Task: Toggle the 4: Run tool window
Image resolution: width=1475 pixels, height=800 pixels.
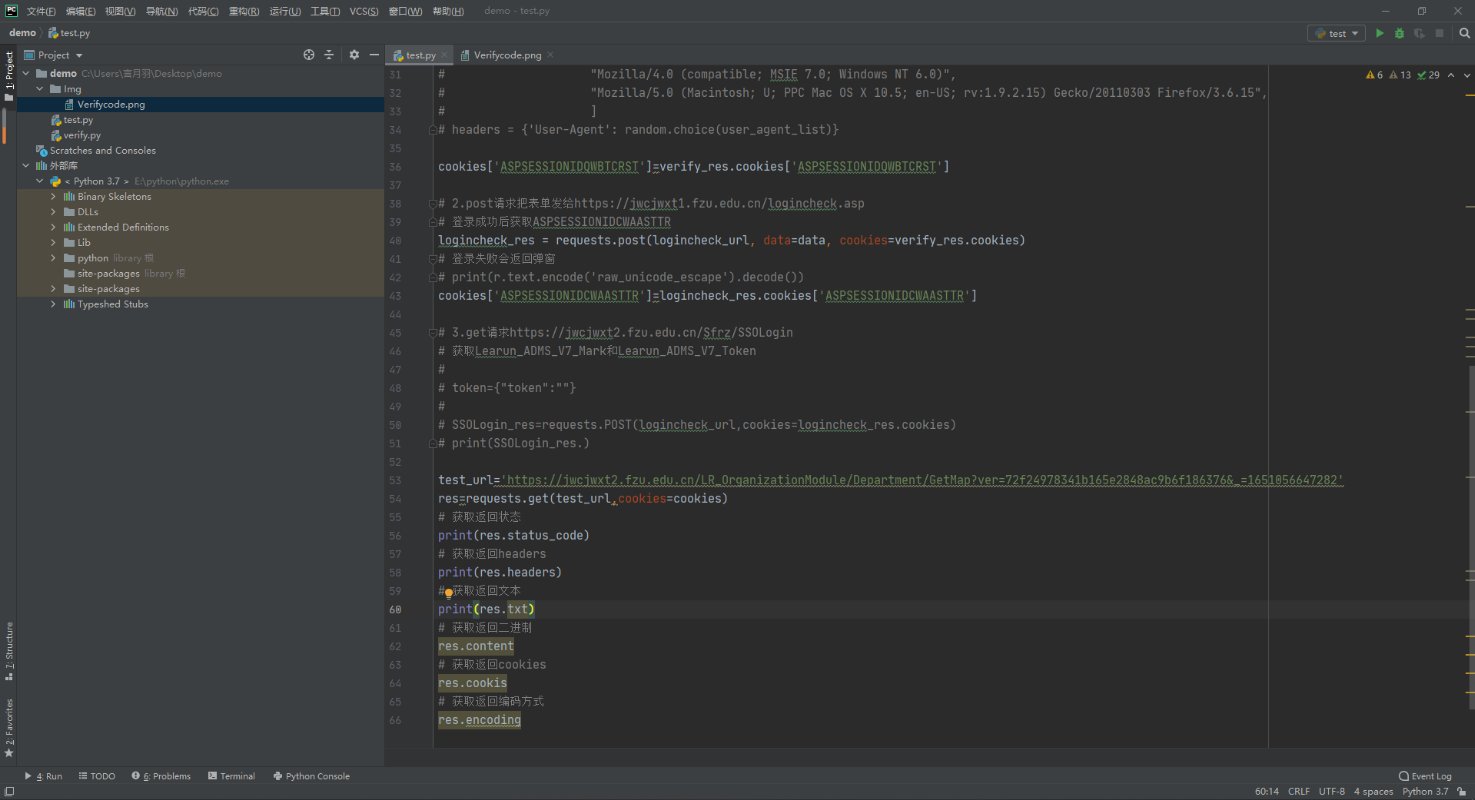Action: tap(43, 776)
